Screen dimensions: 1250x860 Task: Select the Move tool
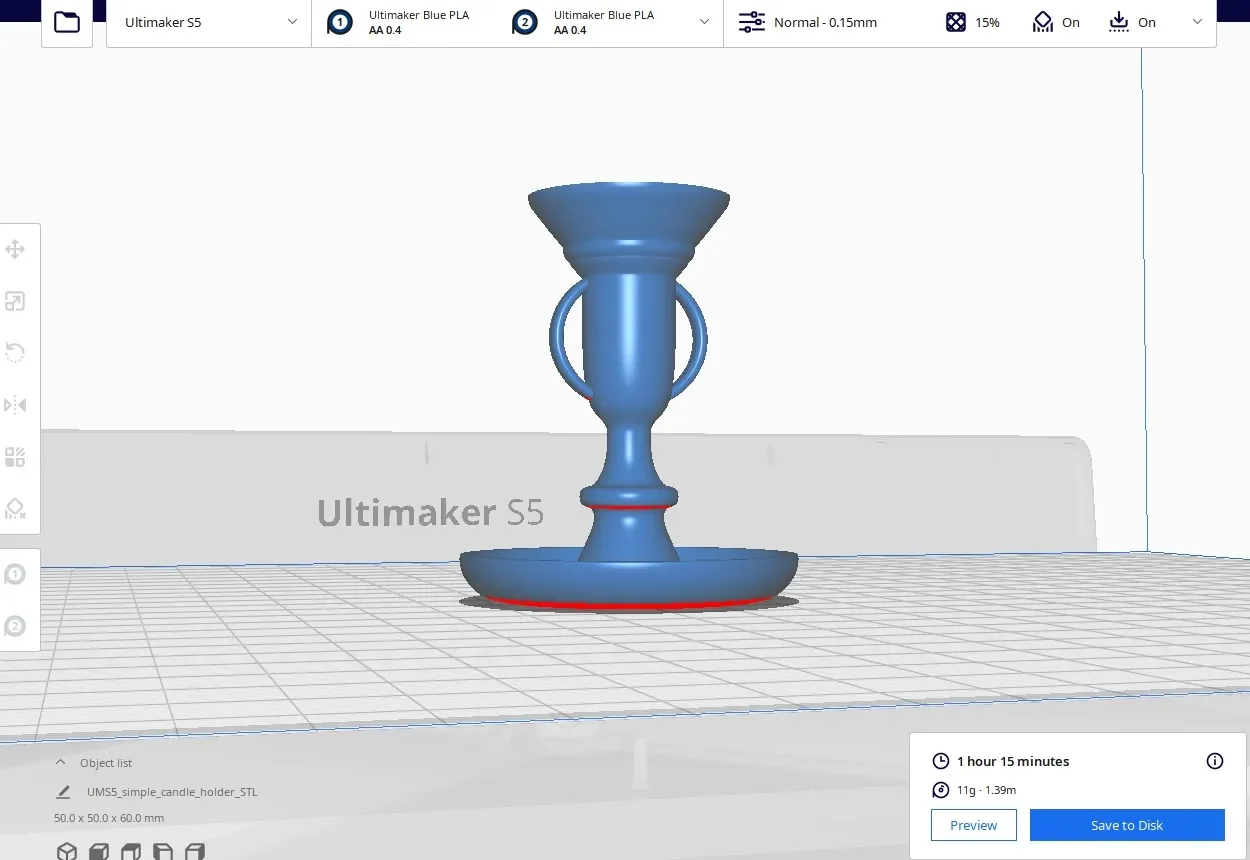15,249
